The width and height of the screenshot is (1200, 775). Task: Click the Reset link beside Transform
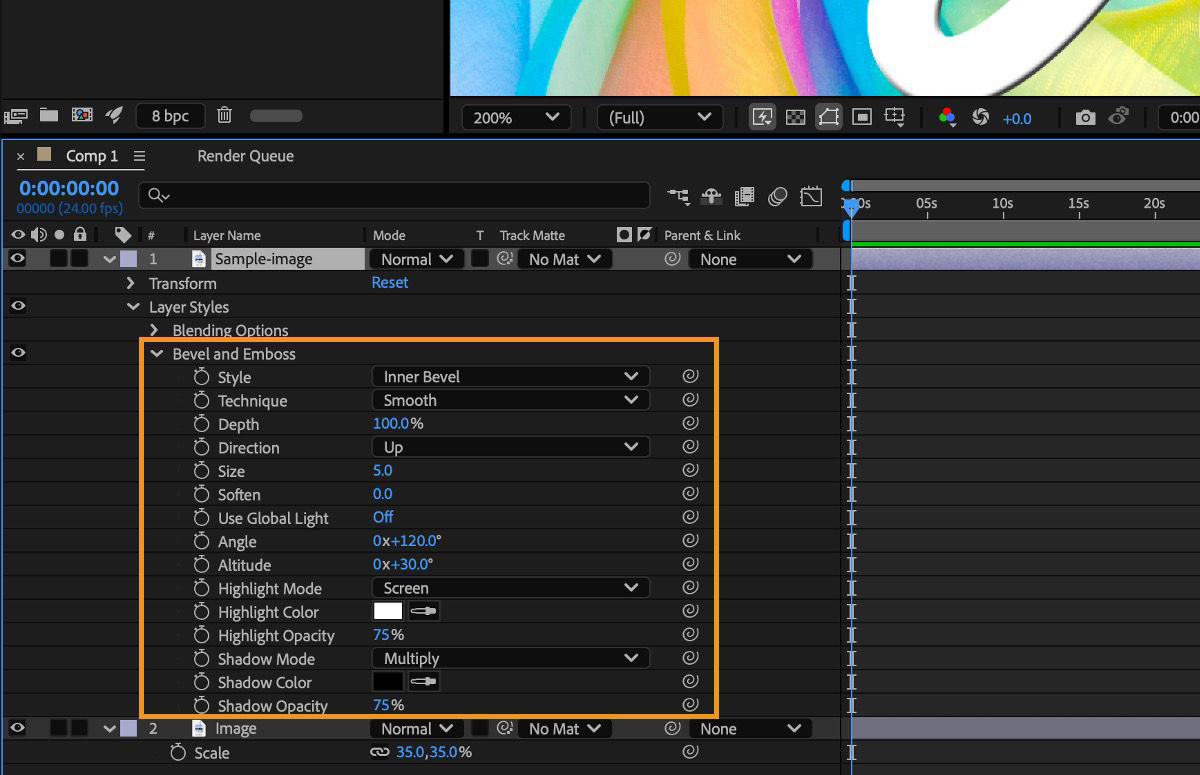pos(390,283)
